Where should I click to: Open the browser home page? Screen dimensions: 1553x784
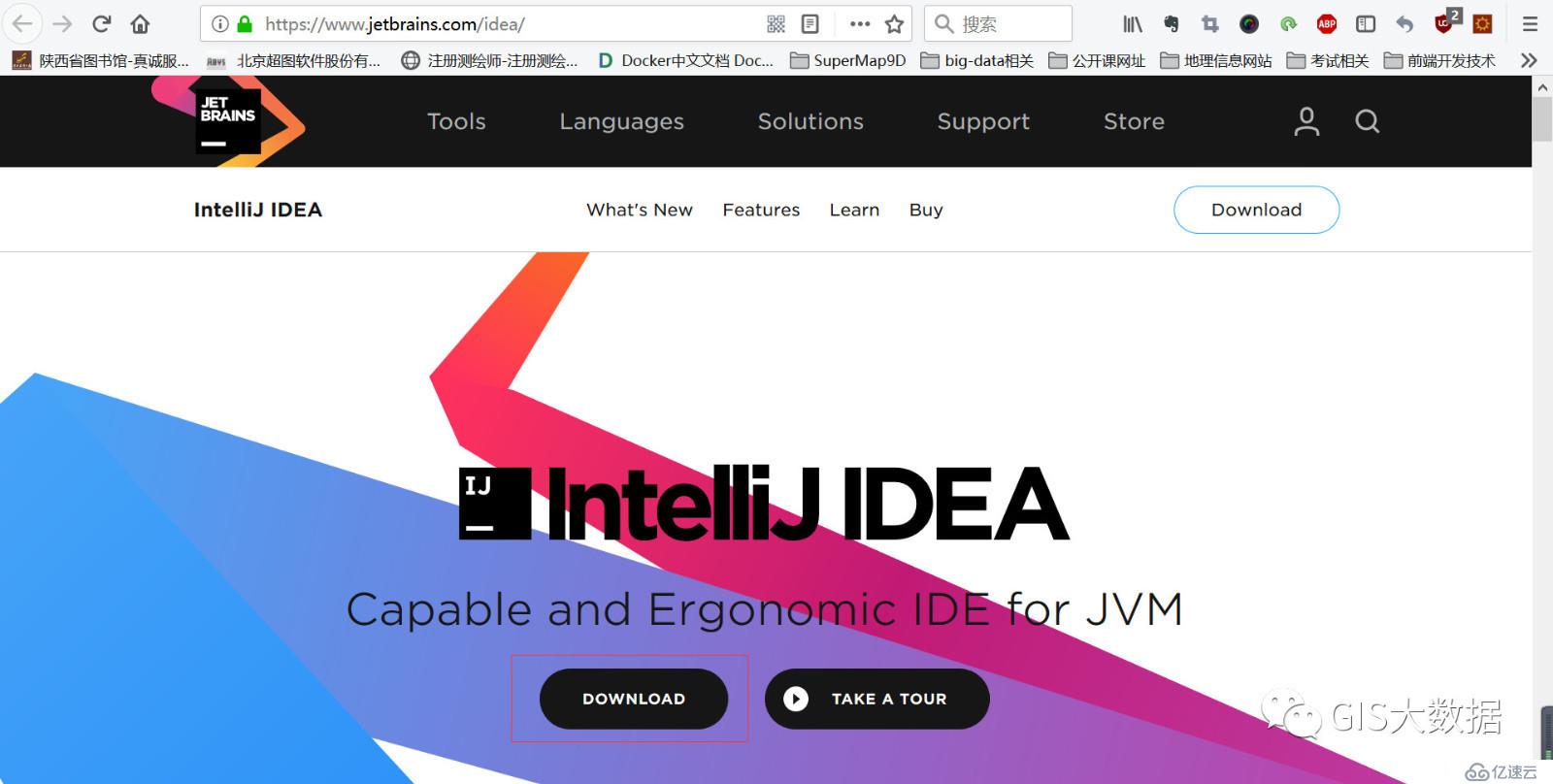[x=141, y=24]
